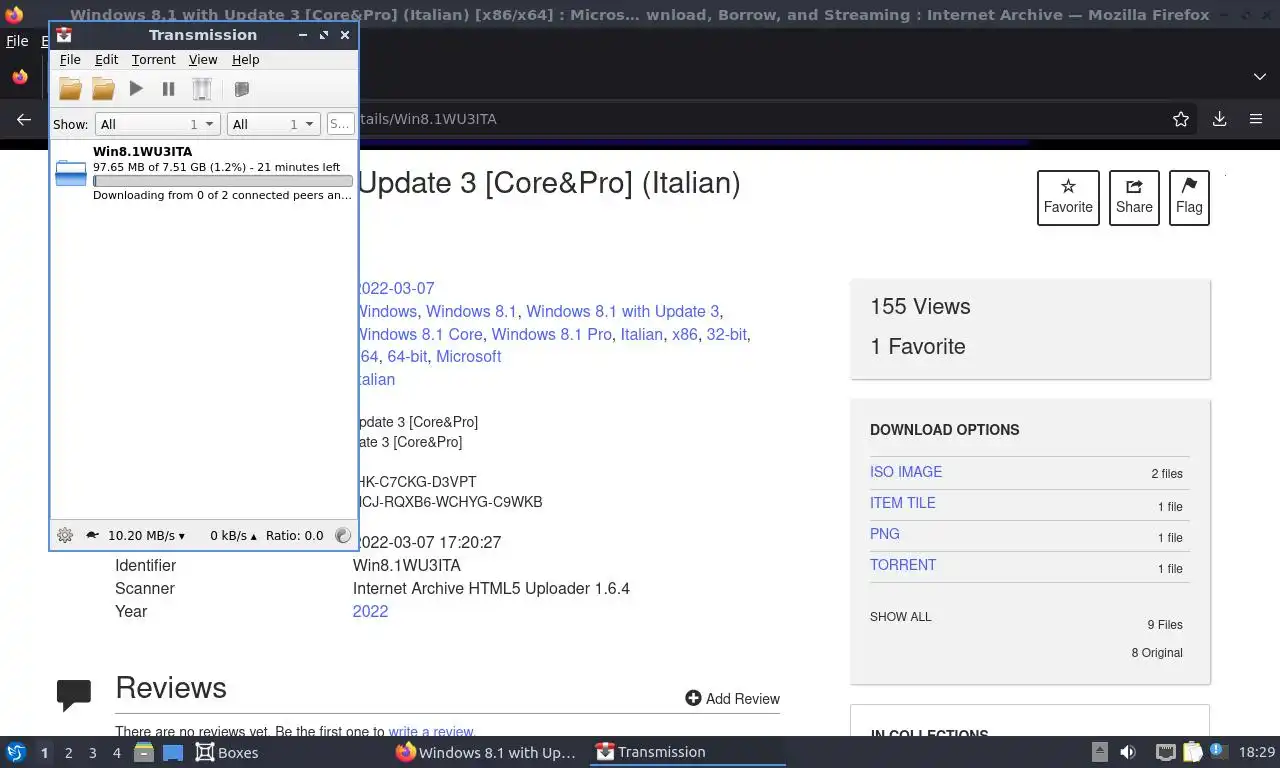Open torrent properties toolbar icon

(241, 89)
